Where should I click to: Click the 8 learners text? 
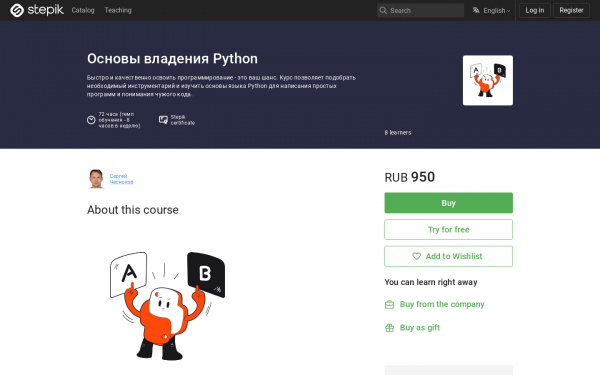[398, 132]
